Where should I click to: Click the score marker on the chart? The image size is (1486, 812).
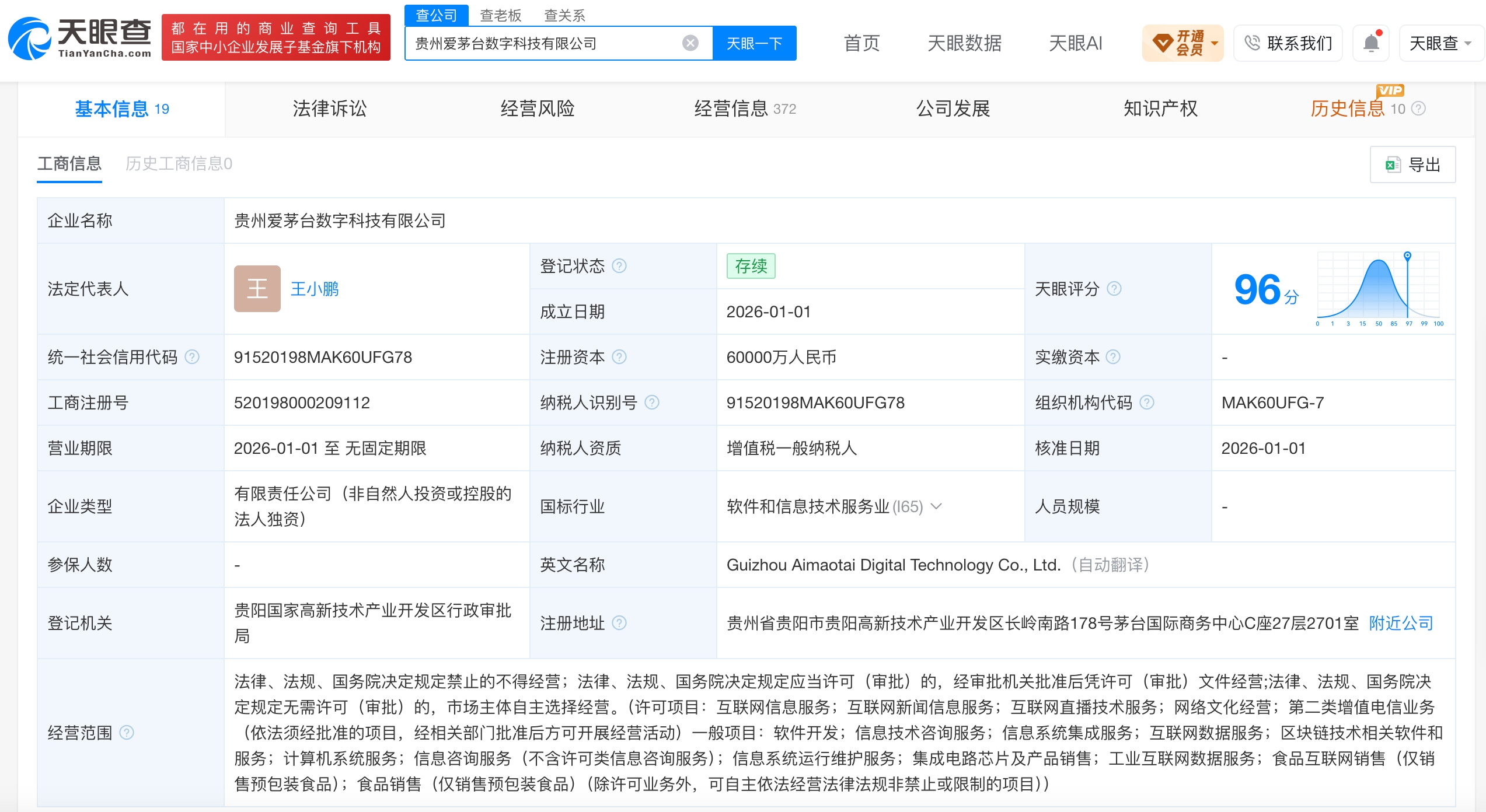point(1408,256)
